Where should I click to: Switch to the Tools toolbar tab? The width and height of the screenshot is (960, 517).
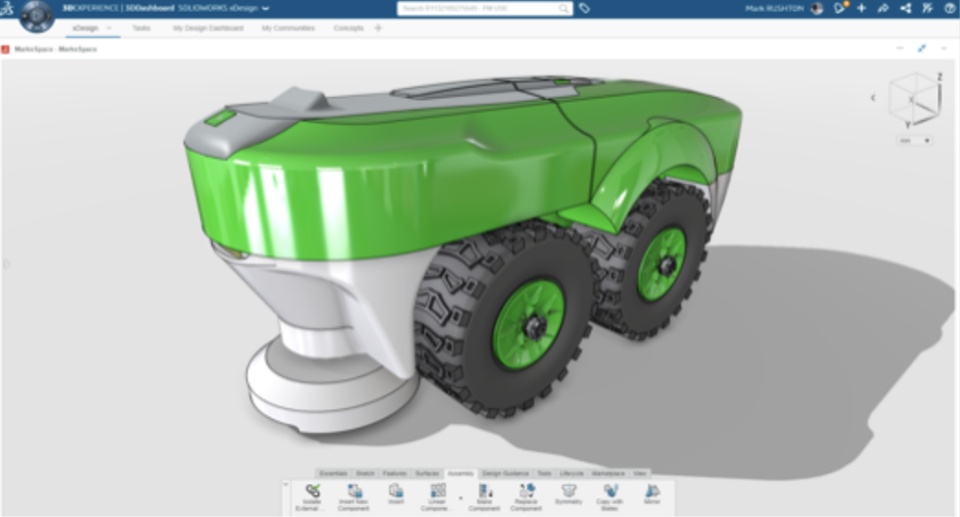tap(544, 474)
